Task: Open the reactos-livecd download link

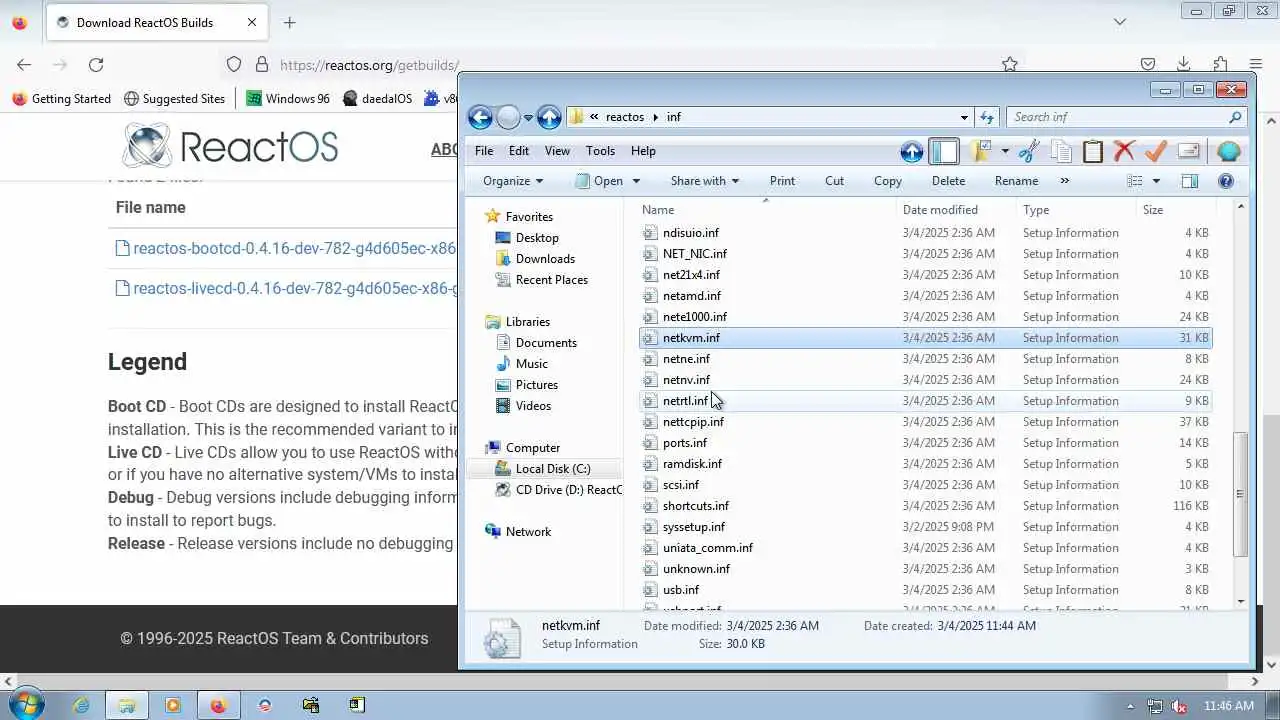Action: click(x=285, y=288)
